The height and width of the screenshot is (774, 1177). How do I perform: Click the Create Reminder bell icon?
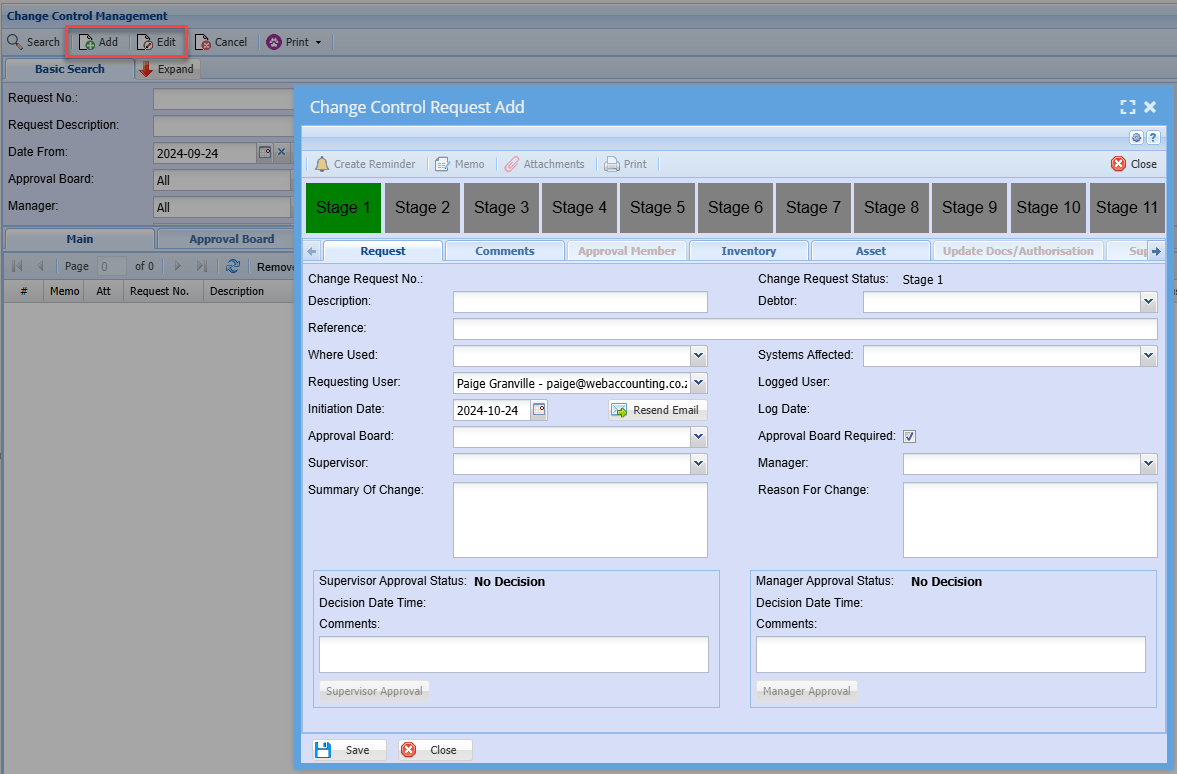tap(322, 164)
